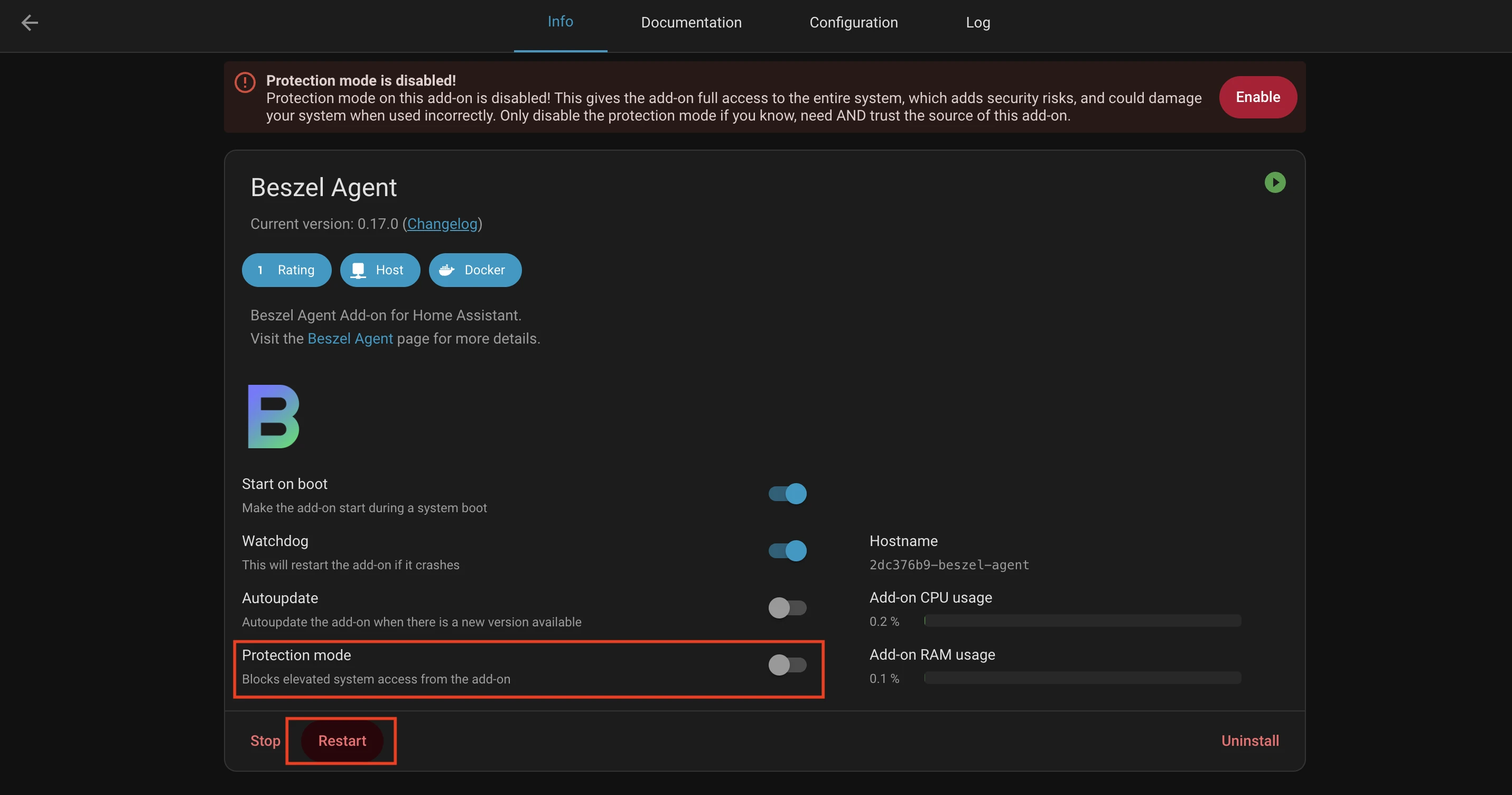Click the Add-on CPU usage bar
This screenshot has width=1512, height=795.
click(1082, 621)
